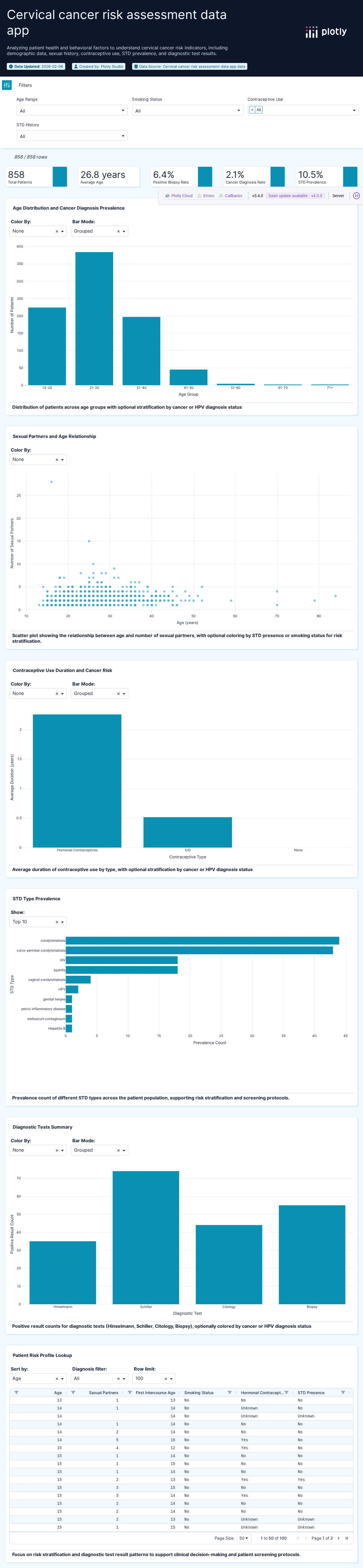This screenshot has height=1568, width=363.
Task: Click the Schiller bar in Diagnostic Tests
Action: (145, 1238)
